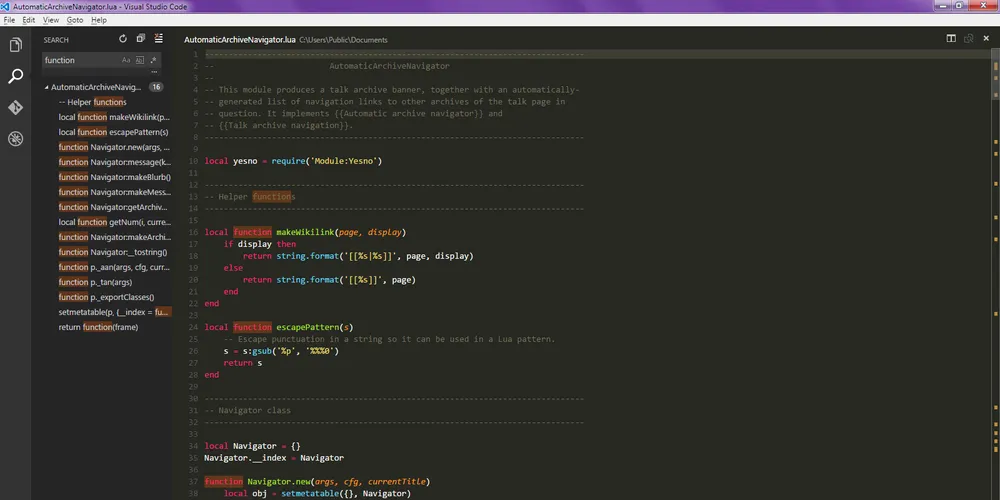The height and width of the screenshot is (500, 1000).
Task: Click 'Module:Yesno' string on line 10
Action: point(344,161)
